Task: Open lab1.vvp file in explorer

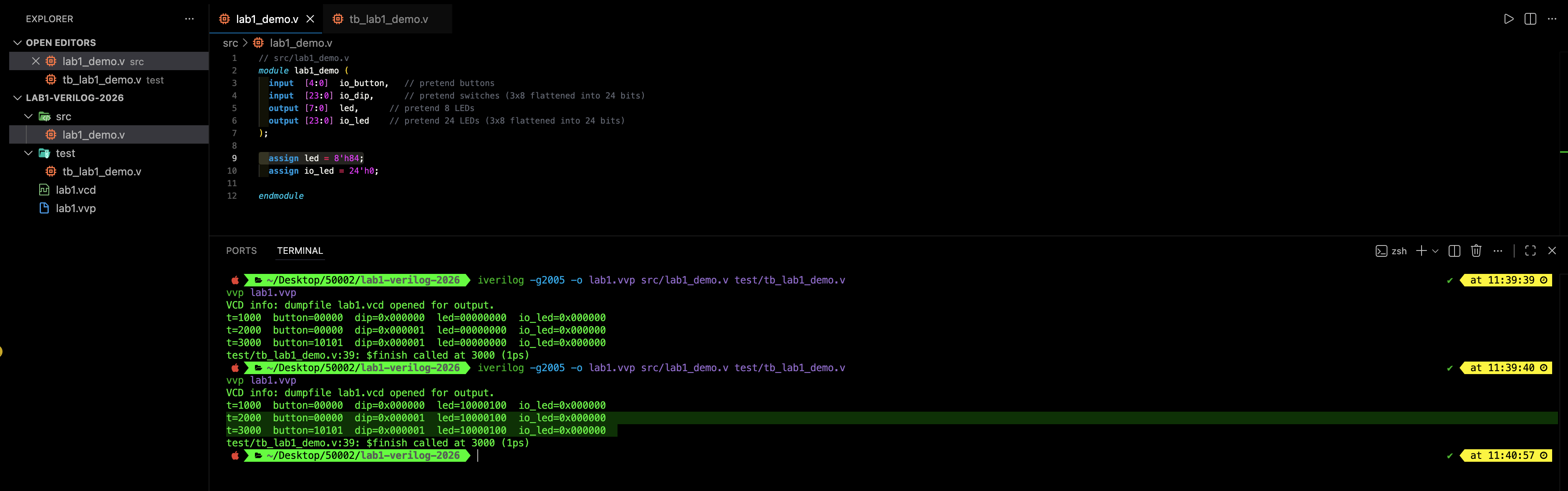Action: pos(76,208)
